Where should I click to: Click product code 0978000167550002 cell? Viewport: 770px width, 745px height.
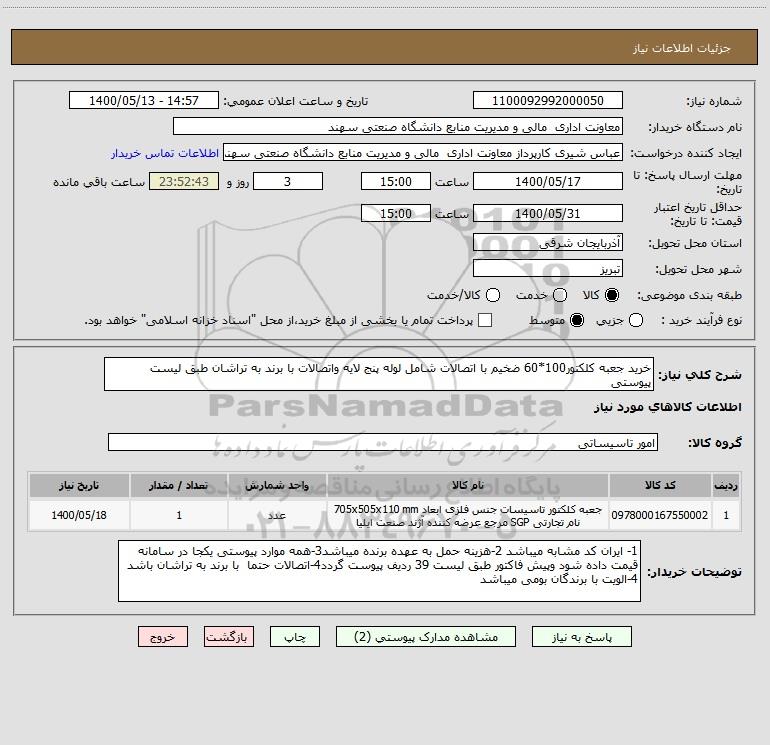[x=660, y=515]
